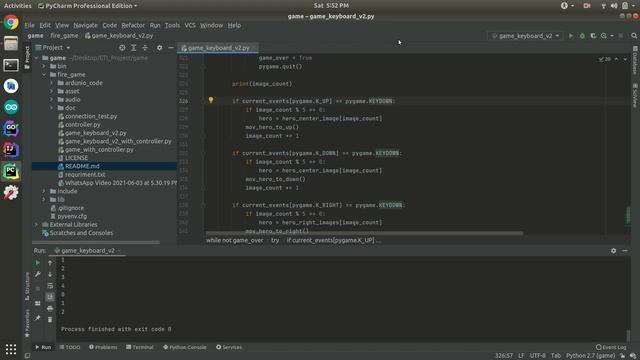Print the Run console output
Image resolution: width=640 pixels, height=360 pixels.
coord(50,308)
